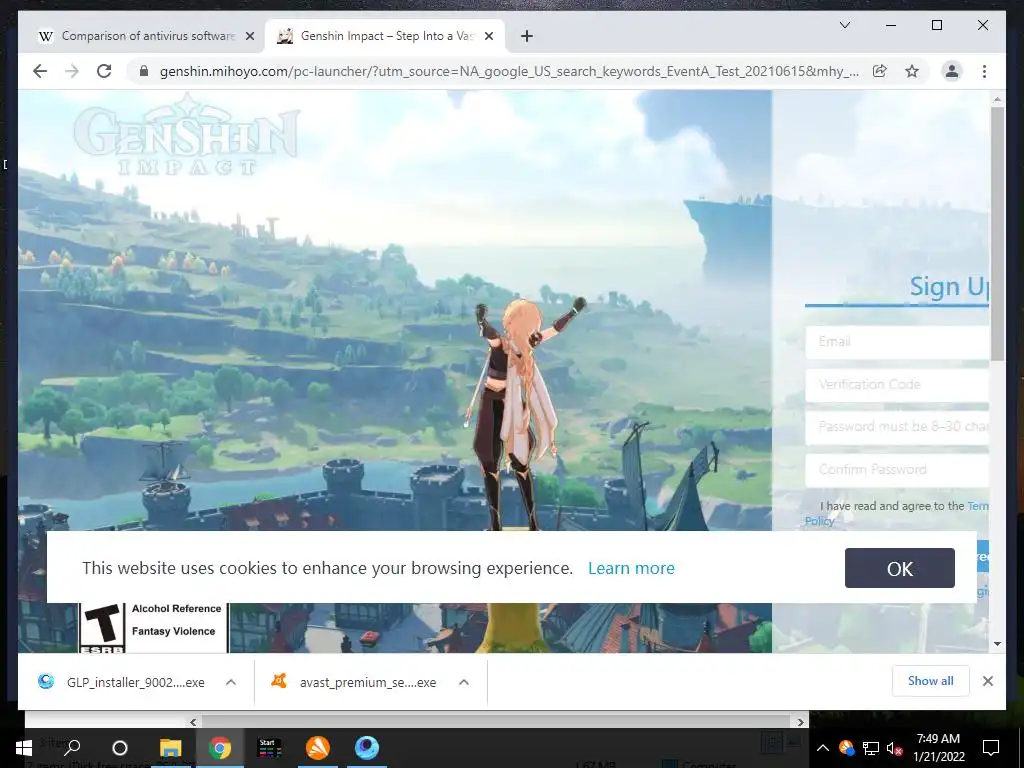Open a new browser tab
Viewport: 1024px width, 768px height.
click(x=527, y=37)
